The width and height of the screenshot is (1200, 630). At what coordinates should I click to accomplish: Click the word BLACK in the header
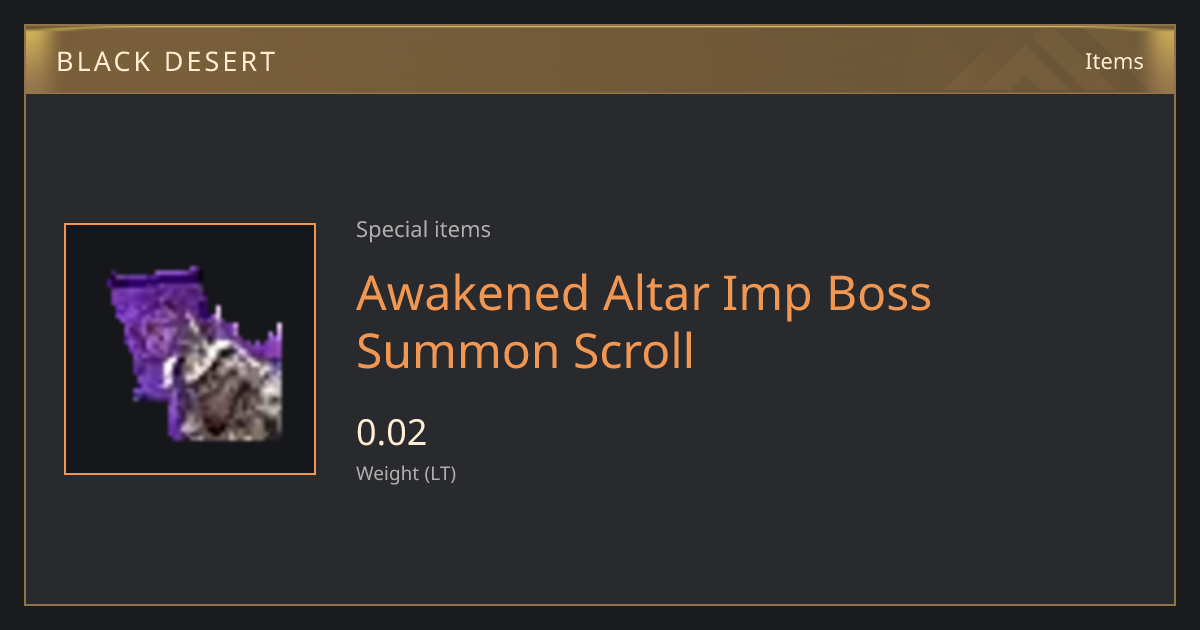click(102, 61)
